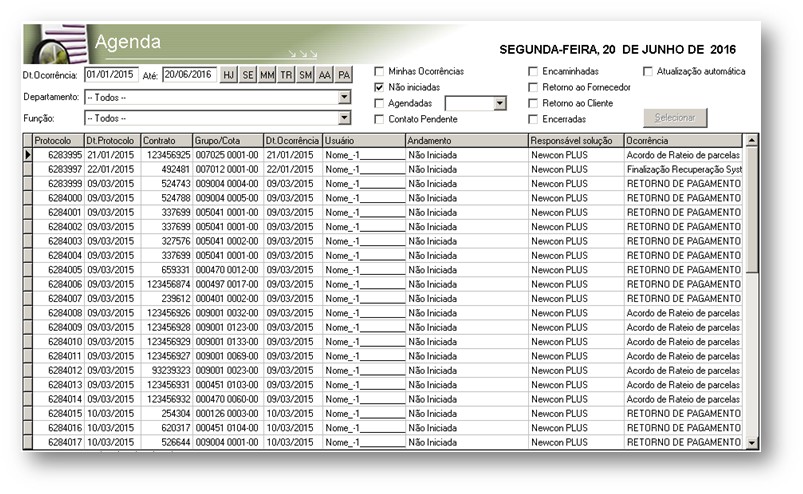Screen dimensions: 803x494
Task: Click the SE date shortcut button
Action: coord(248,75)
